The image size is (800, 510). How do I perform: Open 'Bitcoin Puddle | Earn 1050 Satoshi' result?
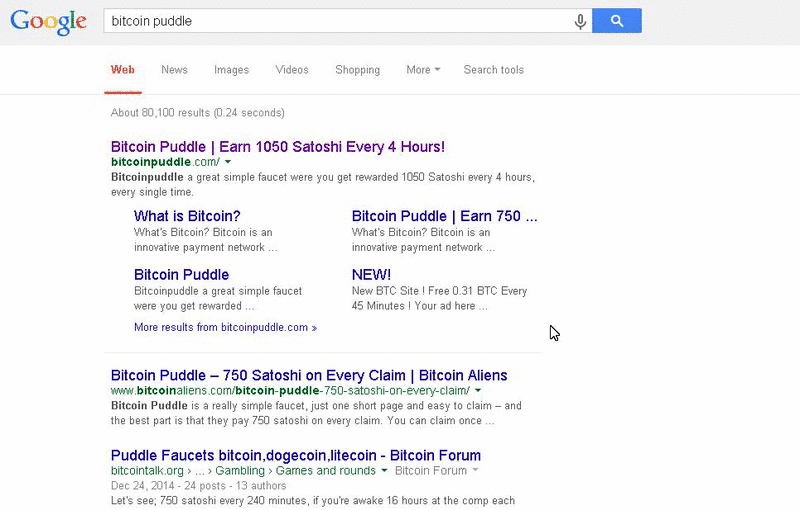coord(278,147)
